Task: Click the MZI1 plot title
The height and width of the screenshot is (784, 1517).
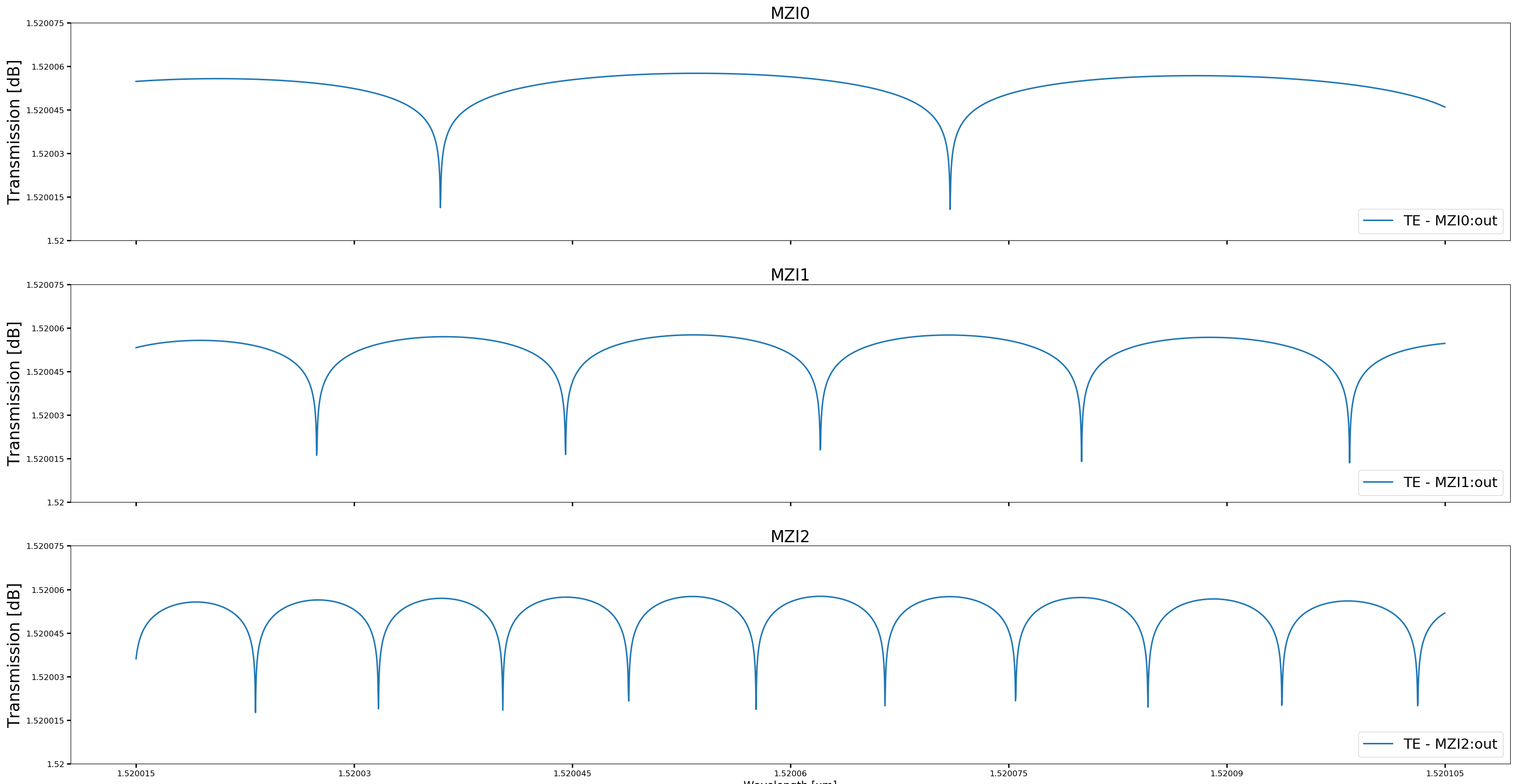Action: [x=790, y=275]
